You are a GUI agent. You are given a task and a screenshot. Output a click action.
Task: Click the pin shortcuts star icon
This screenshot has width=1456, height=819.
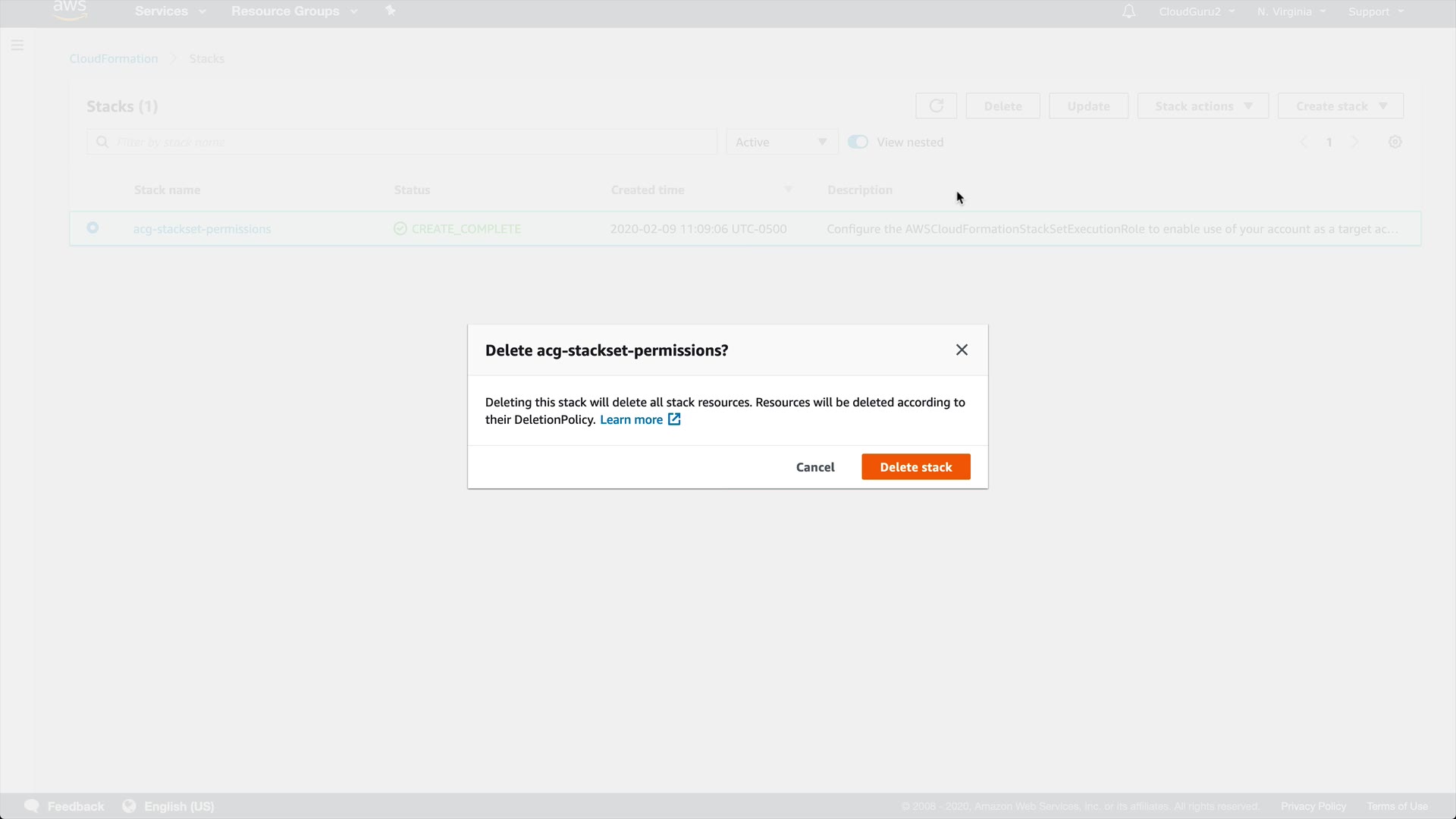pos(391,11)
